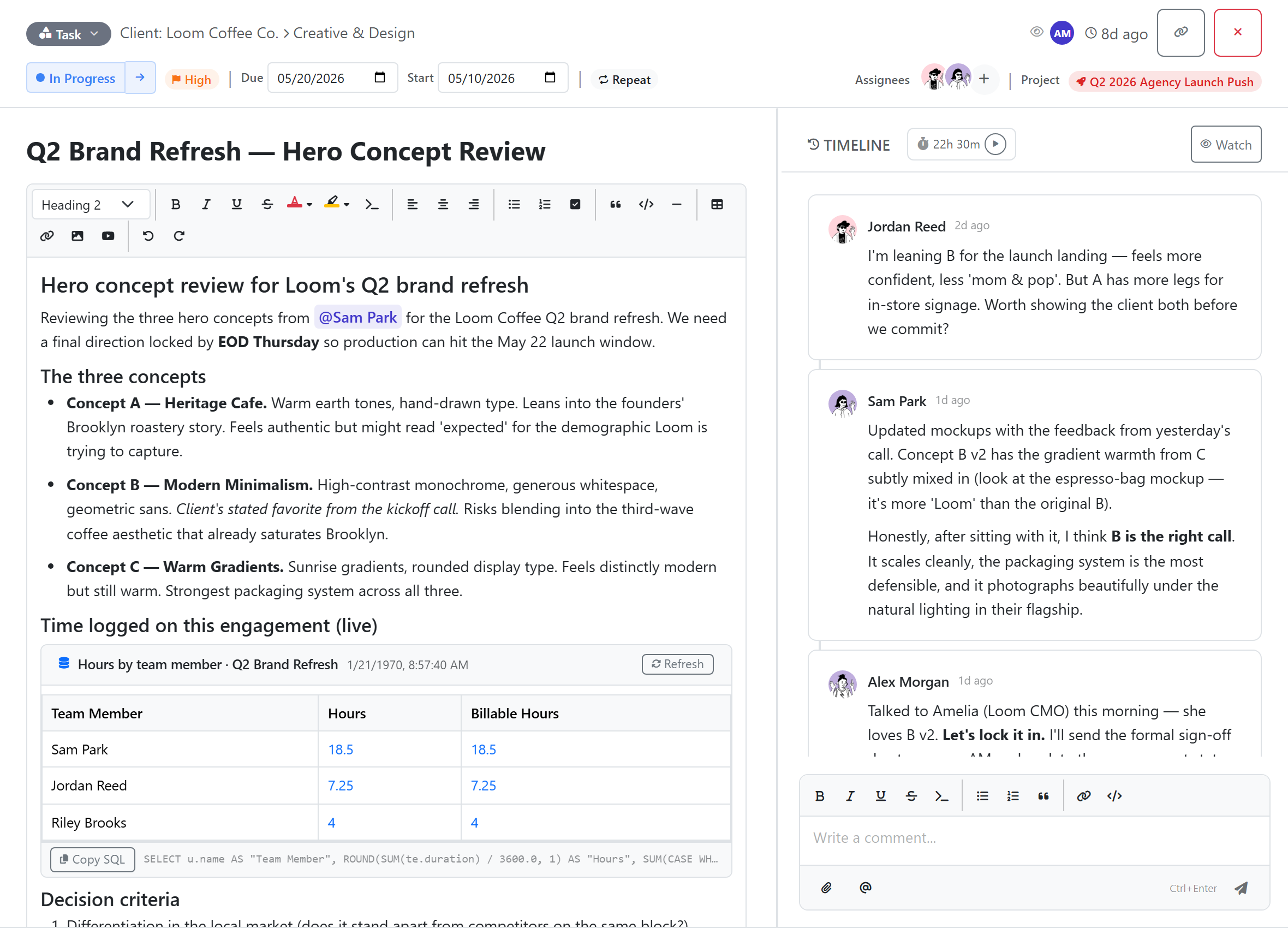Center align text in description editor
Screen dimensions: 1288x928
[443, 205]
